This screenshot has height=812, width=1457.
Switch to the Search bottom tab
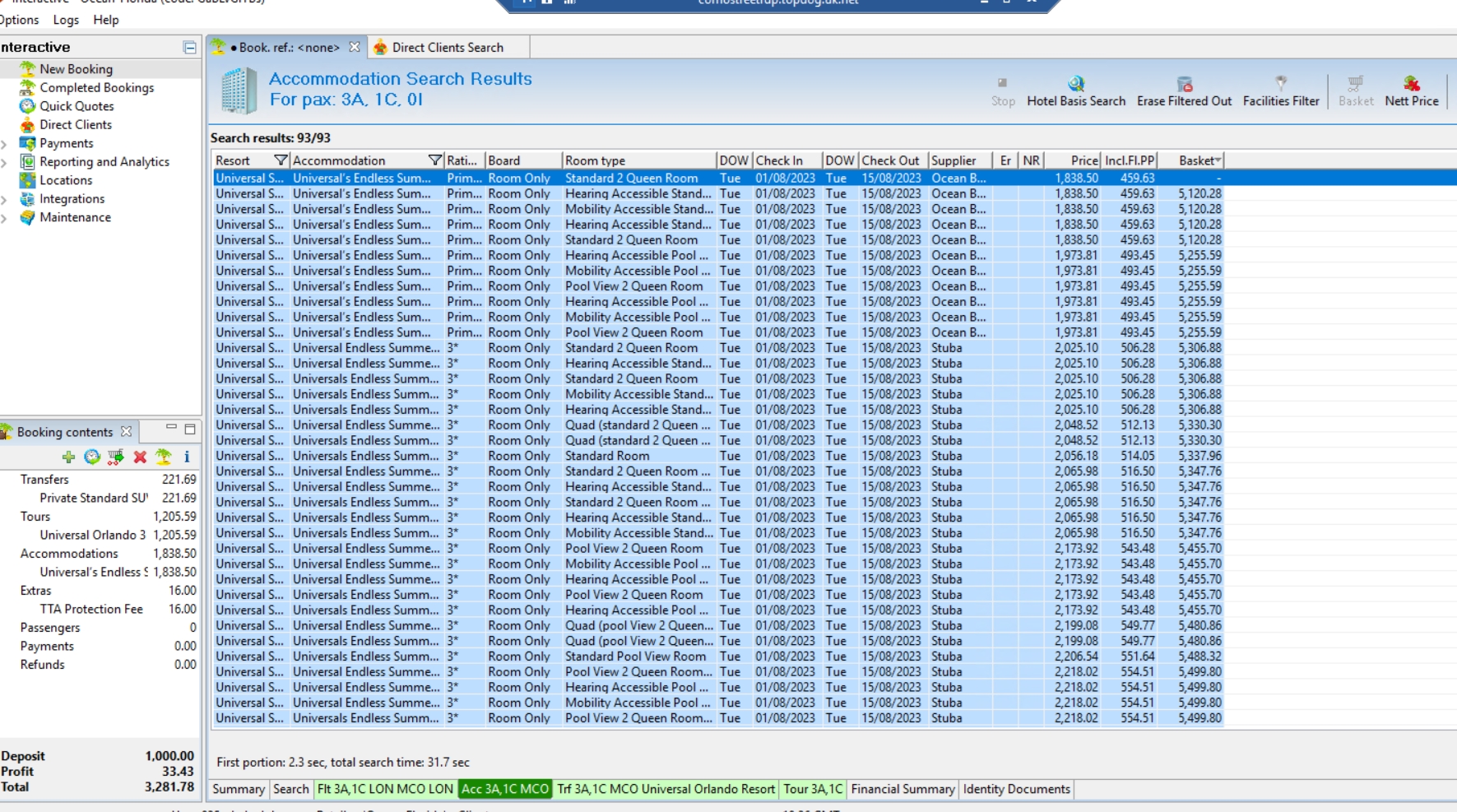pyautogui.click(x=291, y=790)
